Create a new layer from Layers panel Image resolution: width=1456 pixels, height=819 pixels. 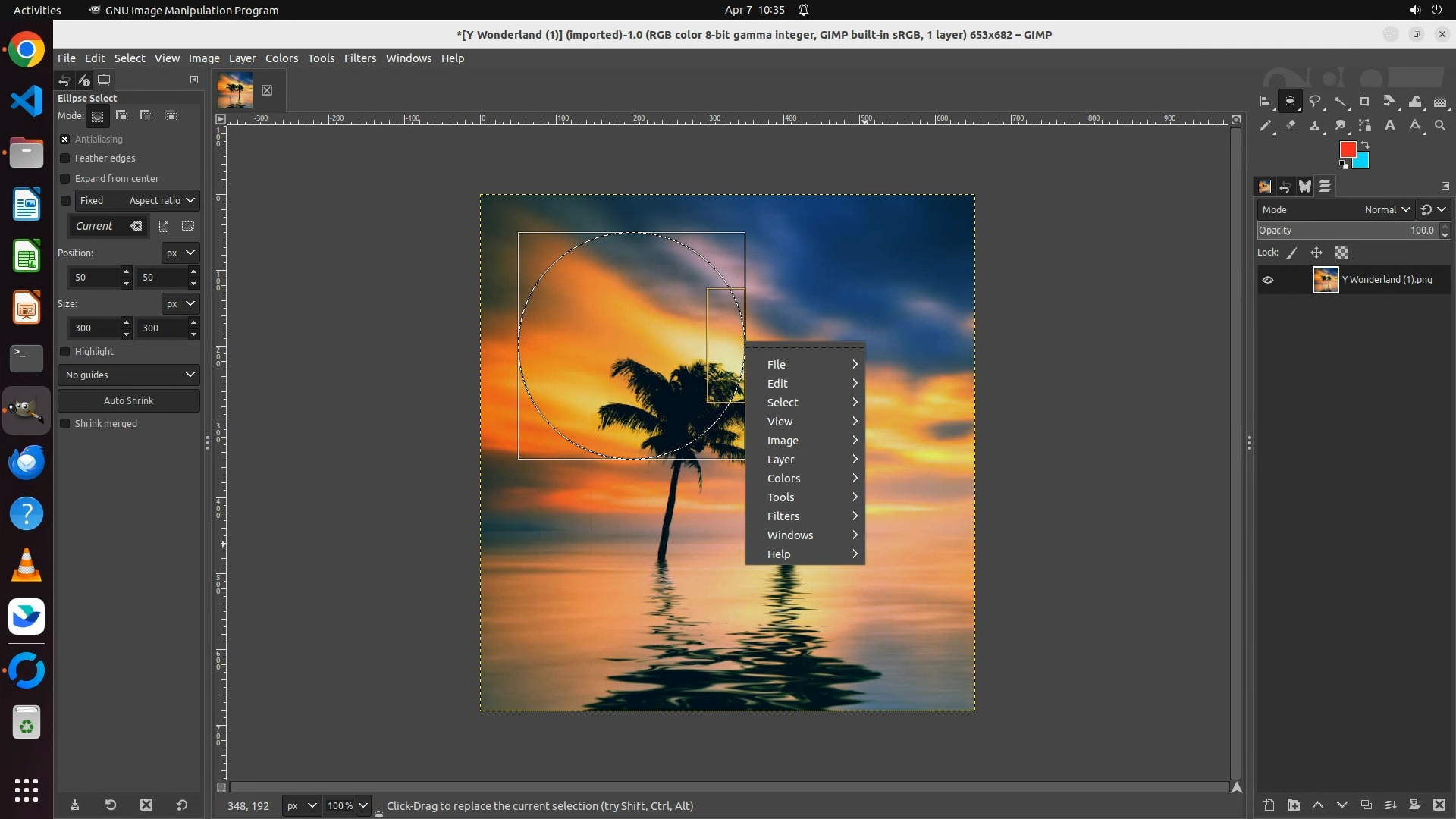1269,805
